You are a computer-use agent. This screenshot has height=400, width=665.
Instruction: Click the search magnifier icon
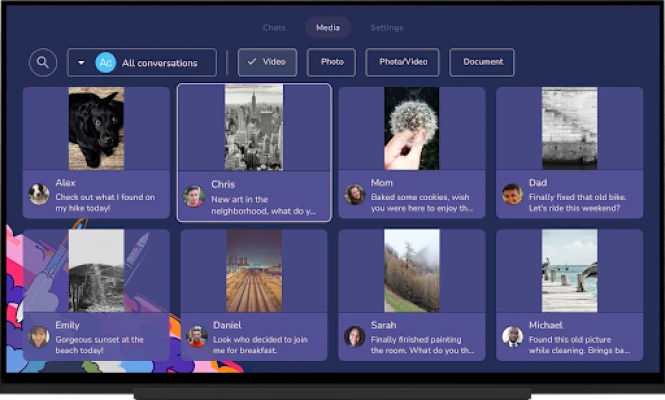(x=42, y=63)
